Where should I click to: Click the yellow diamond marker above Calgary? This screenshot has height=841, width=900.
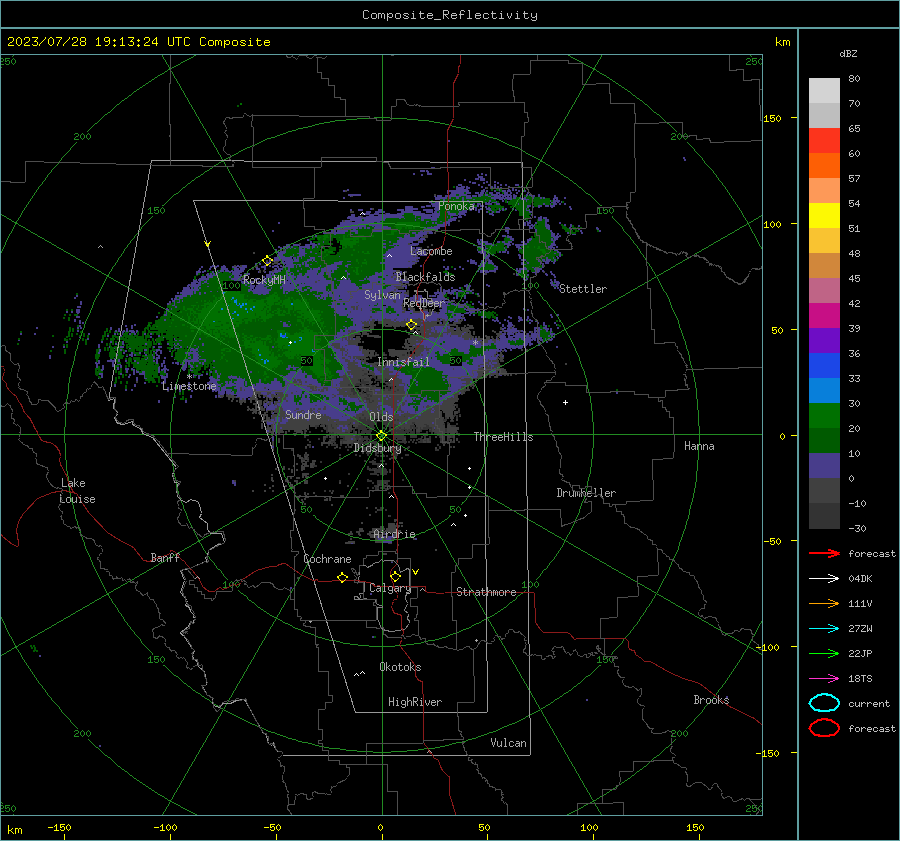(x=395, y=576)
